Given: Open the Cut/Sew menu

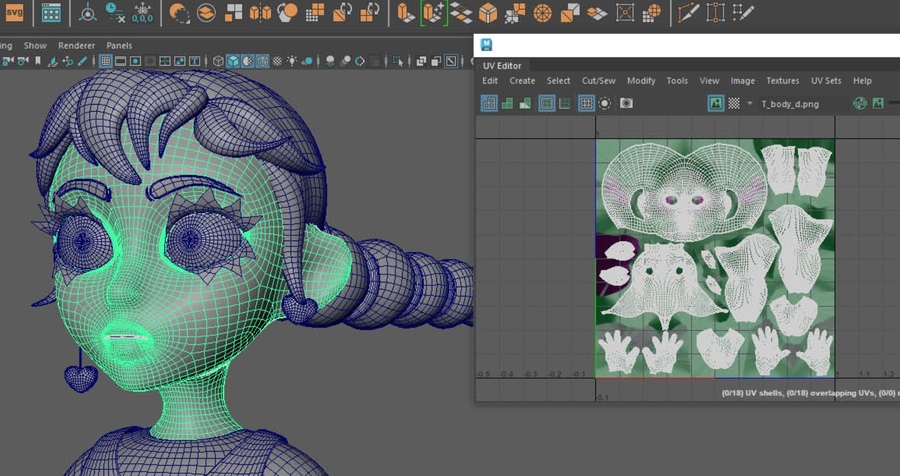Looking at the screenshot, I should pos(598,81).
